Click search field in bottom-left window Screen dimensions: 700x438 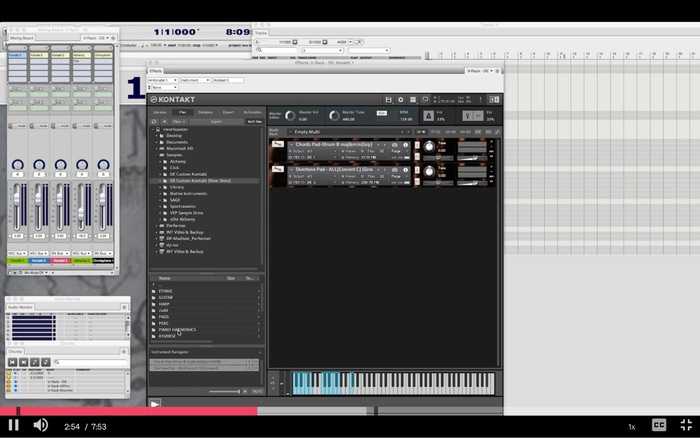click(92, 362)
